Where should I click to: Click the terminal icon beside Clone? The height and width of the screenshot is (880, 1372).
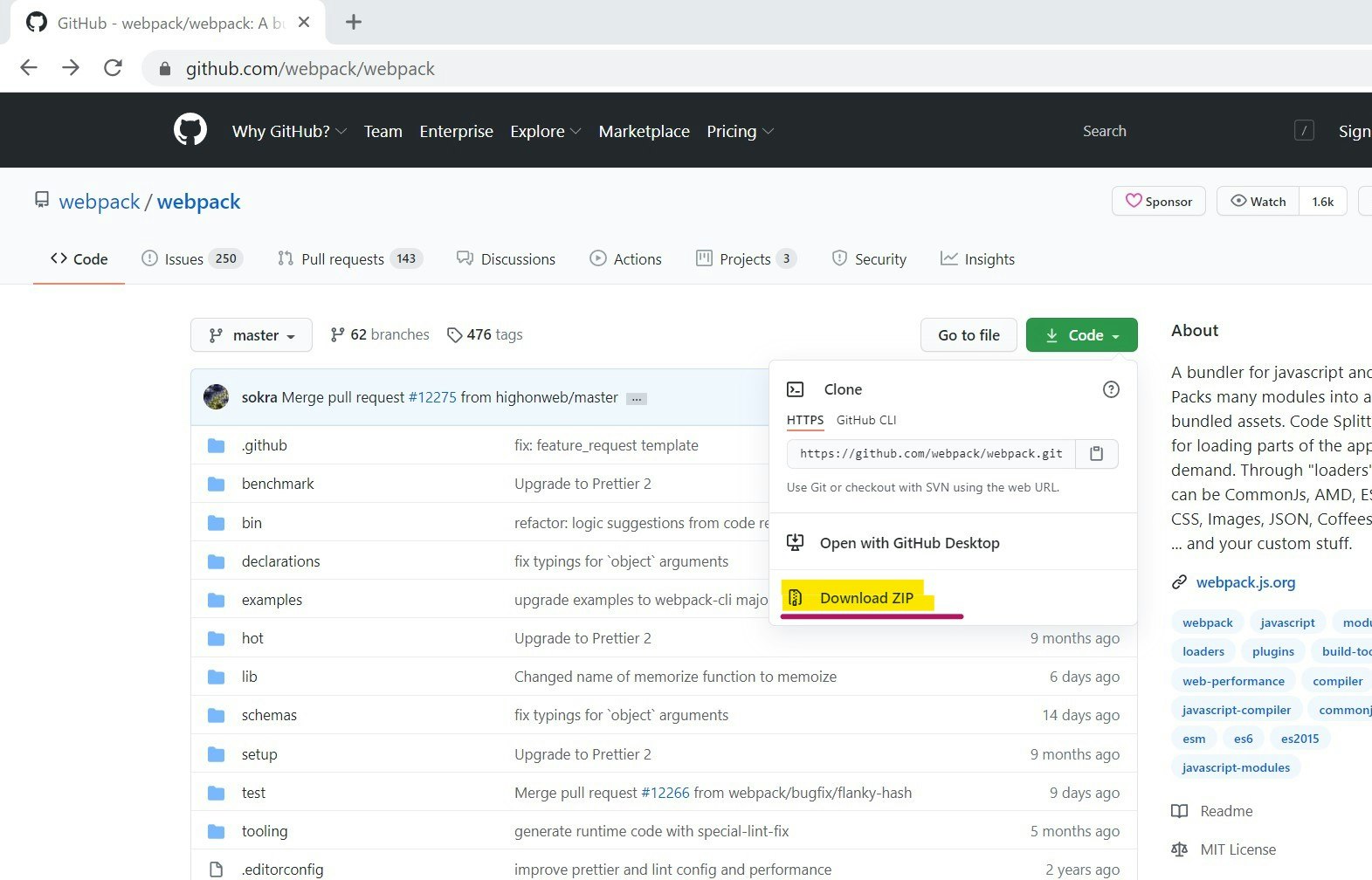tap(796, 389)
